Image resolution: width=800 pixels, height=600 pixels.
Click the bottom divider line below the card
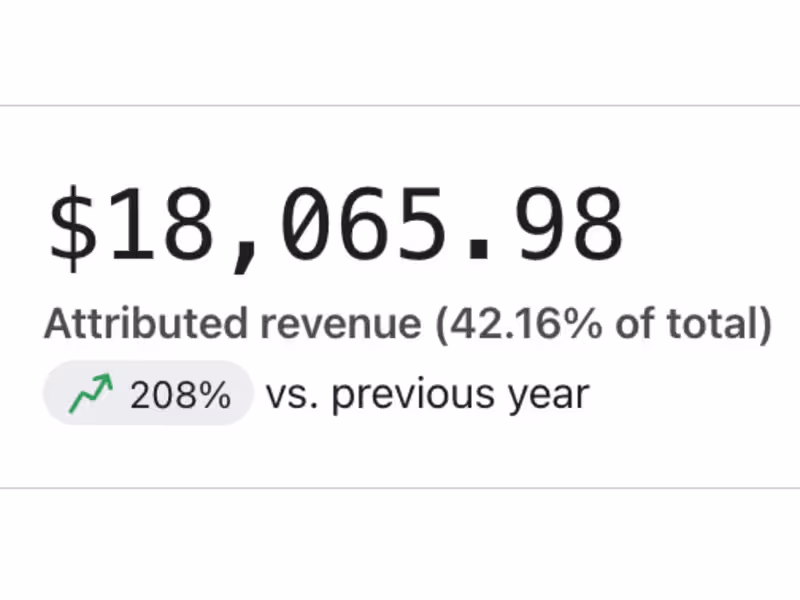[x=400, y=488]
